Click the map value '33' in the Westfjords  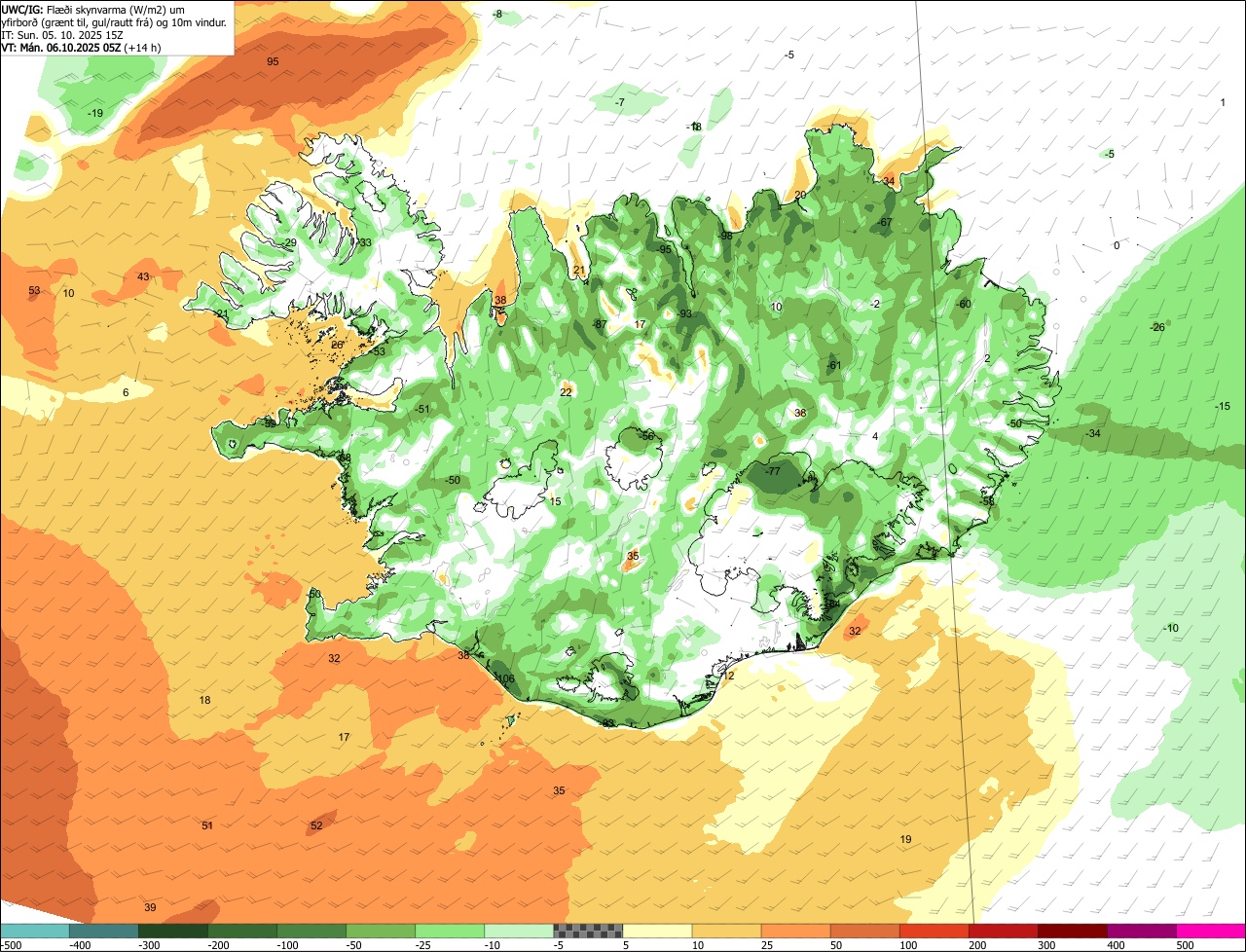point(365,243)
